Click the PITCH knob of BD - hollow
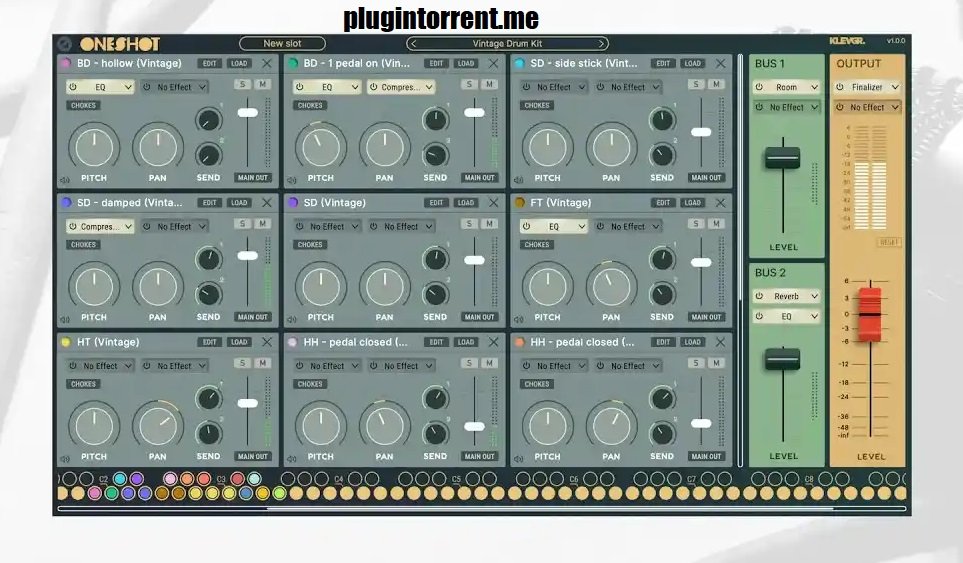 click(x=94, y=147)
